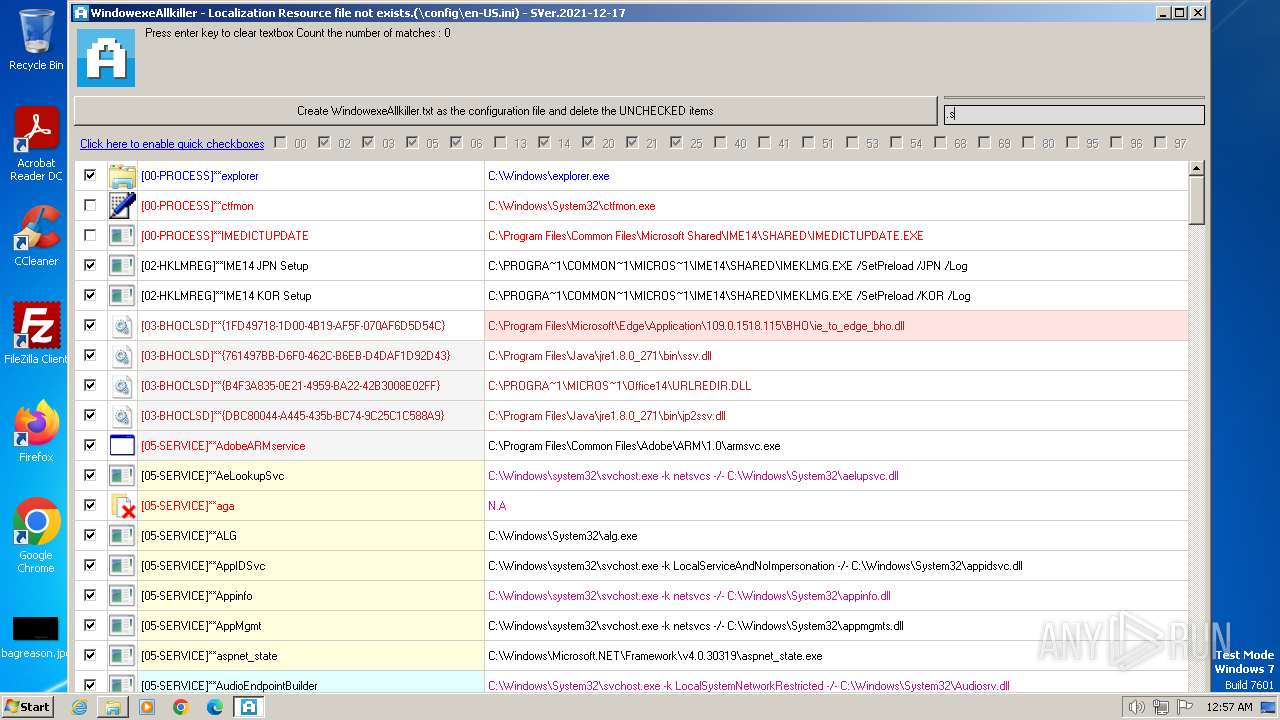Click the ctfmon process pen icon
This screenshot has height=720, width=1280.
(x=122, y=206)
